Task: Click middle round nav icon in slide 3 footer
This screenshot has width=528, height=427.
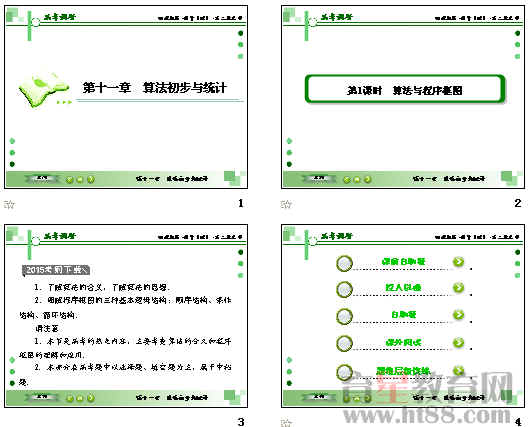Action: [80, 399]
